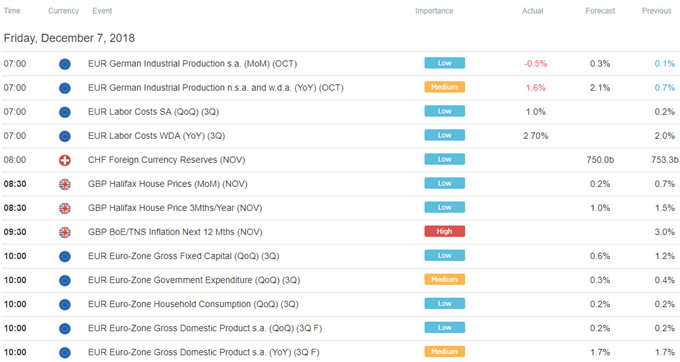This screenshot has height=362, width=680.
Task: Click forecast value 2.1% for German Production YoY
Action: [600, 88]
